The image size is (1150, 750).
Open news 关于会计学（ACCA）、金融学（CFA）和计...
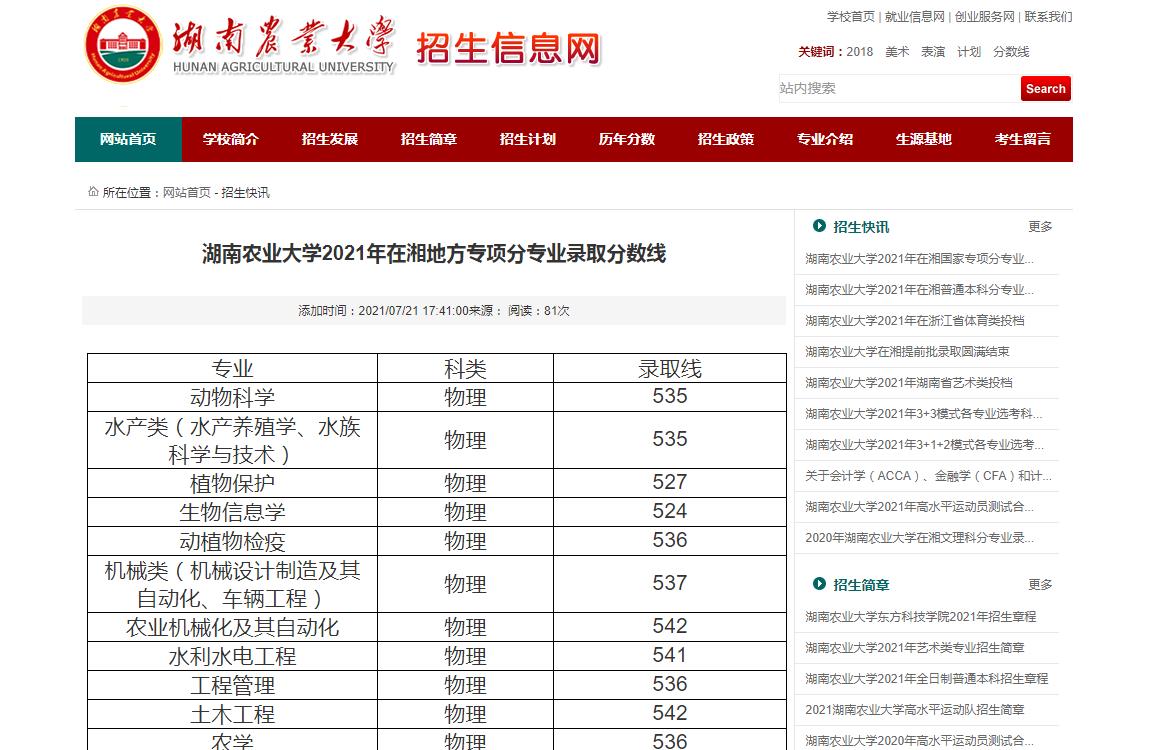coord(929,476)
